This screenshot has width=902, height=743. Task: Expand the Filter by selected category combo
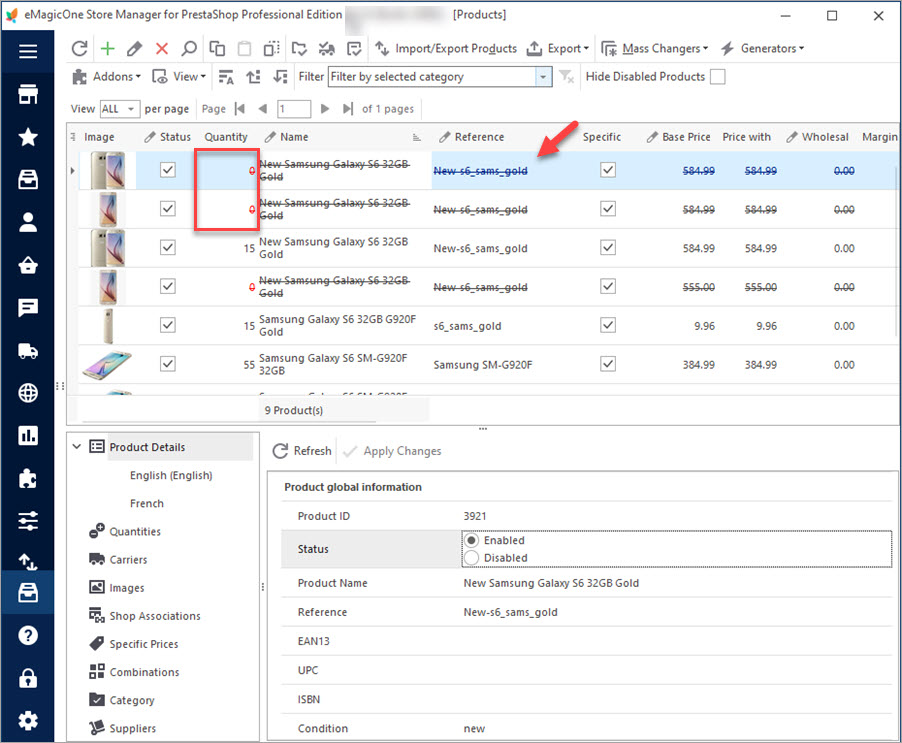(542, 77)
